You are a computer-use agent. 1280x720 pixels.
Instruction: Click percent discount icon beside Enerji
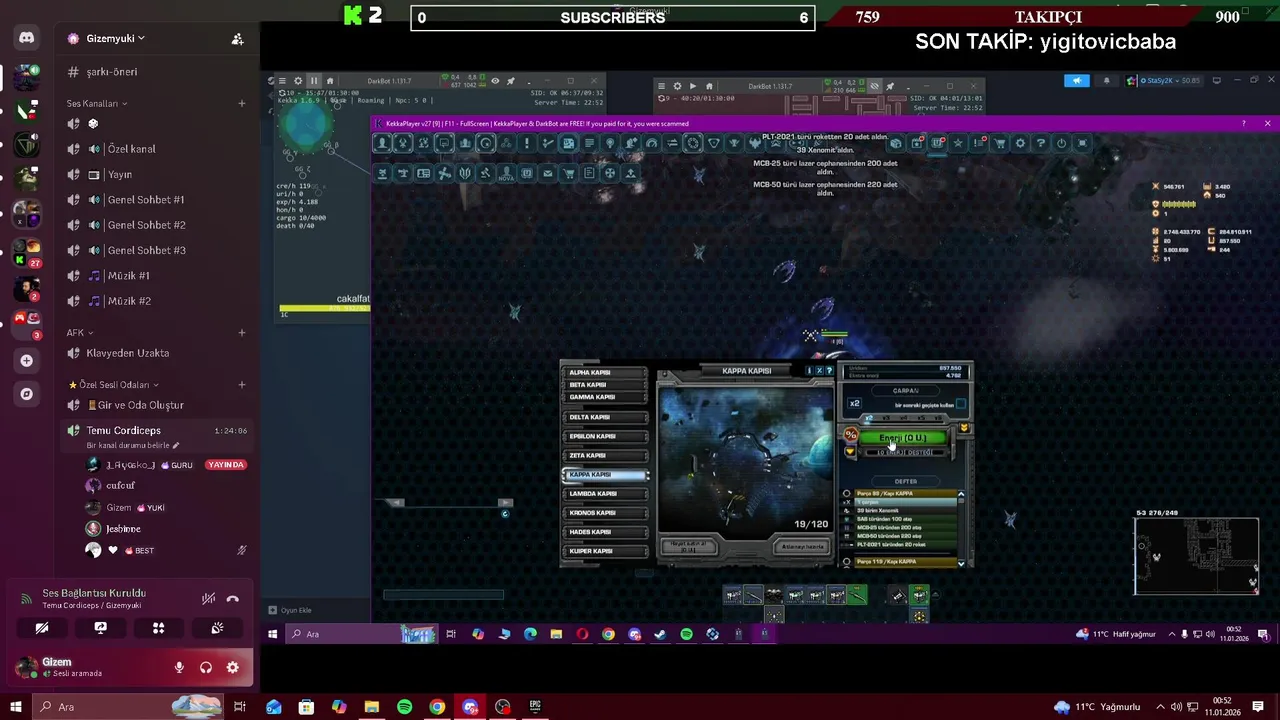(850, 435)
